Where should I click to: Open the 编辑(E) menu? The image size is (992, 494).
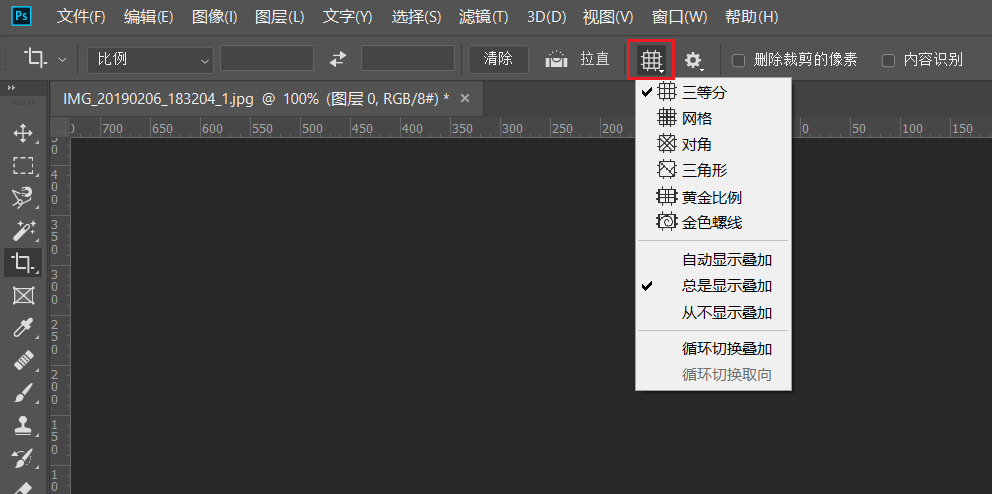[148, 17]
